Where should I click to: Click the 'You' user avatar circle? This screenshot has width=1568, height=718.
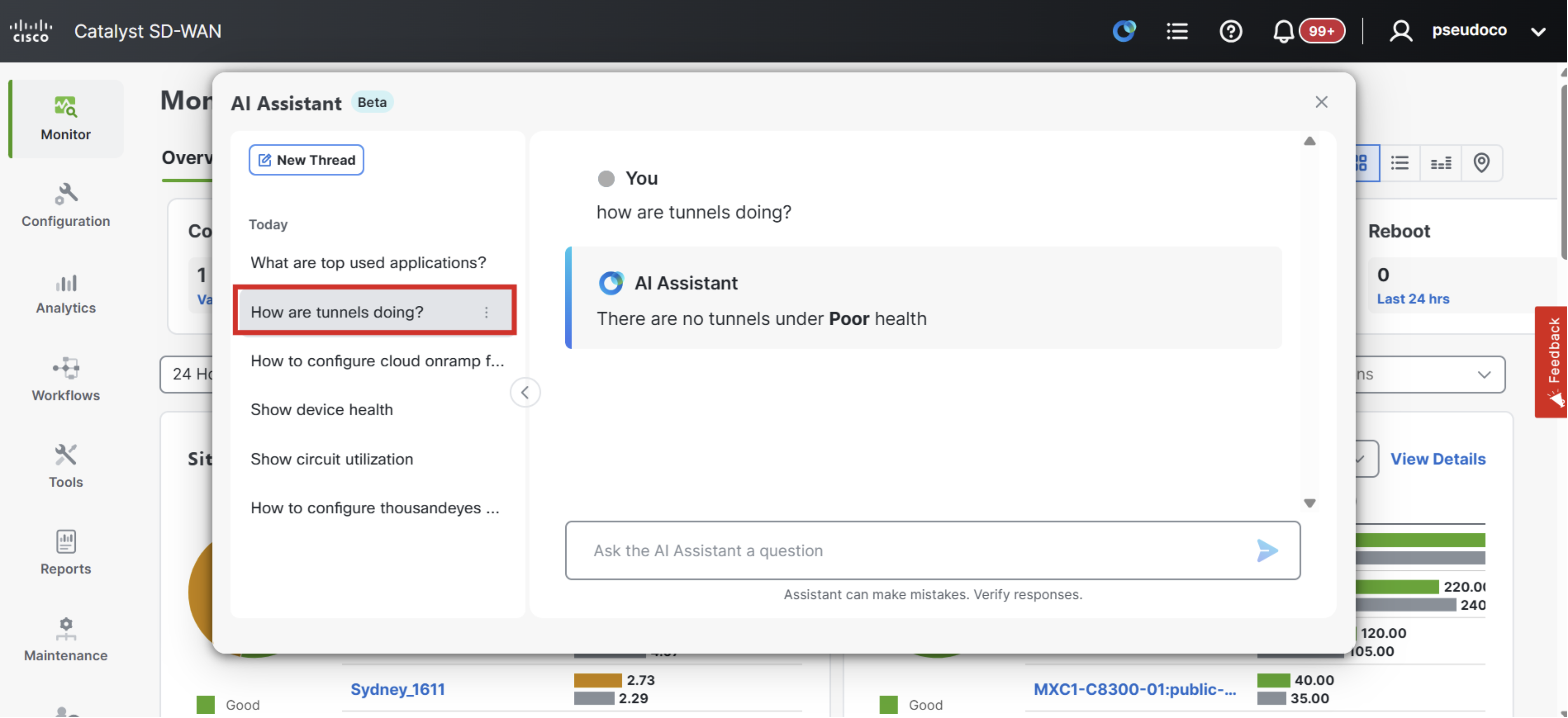click(606, 178)
